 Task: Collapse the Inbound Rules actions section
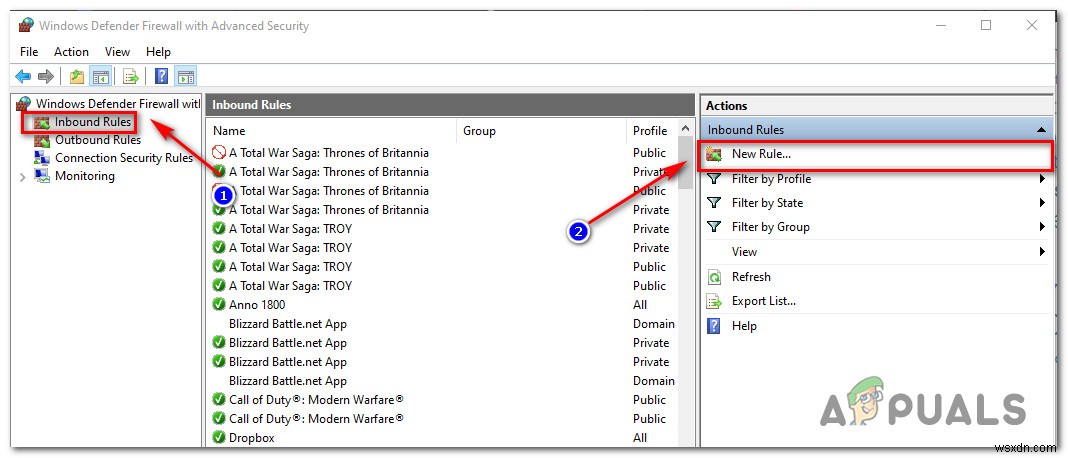pos(1042,130)
